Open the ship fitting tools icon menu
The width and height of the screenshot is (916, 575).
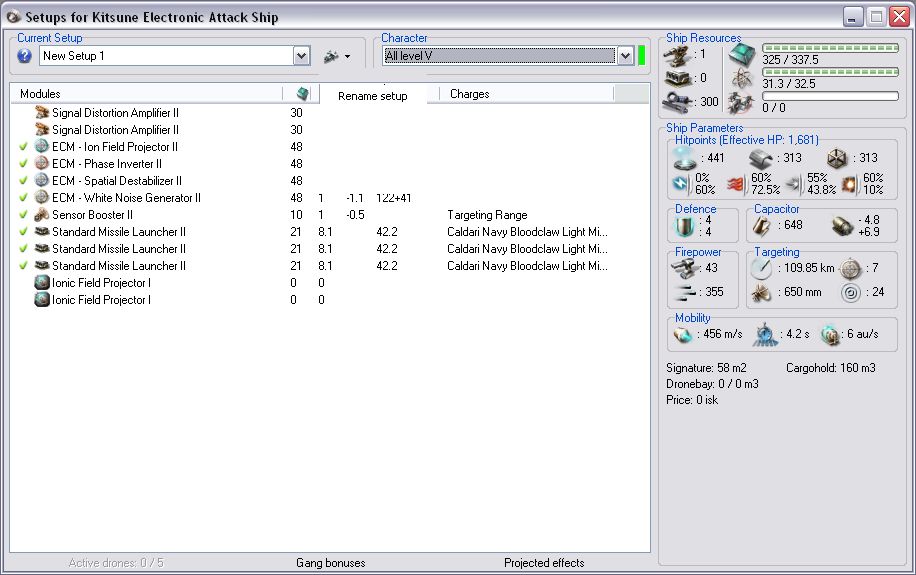pos(336,57)
